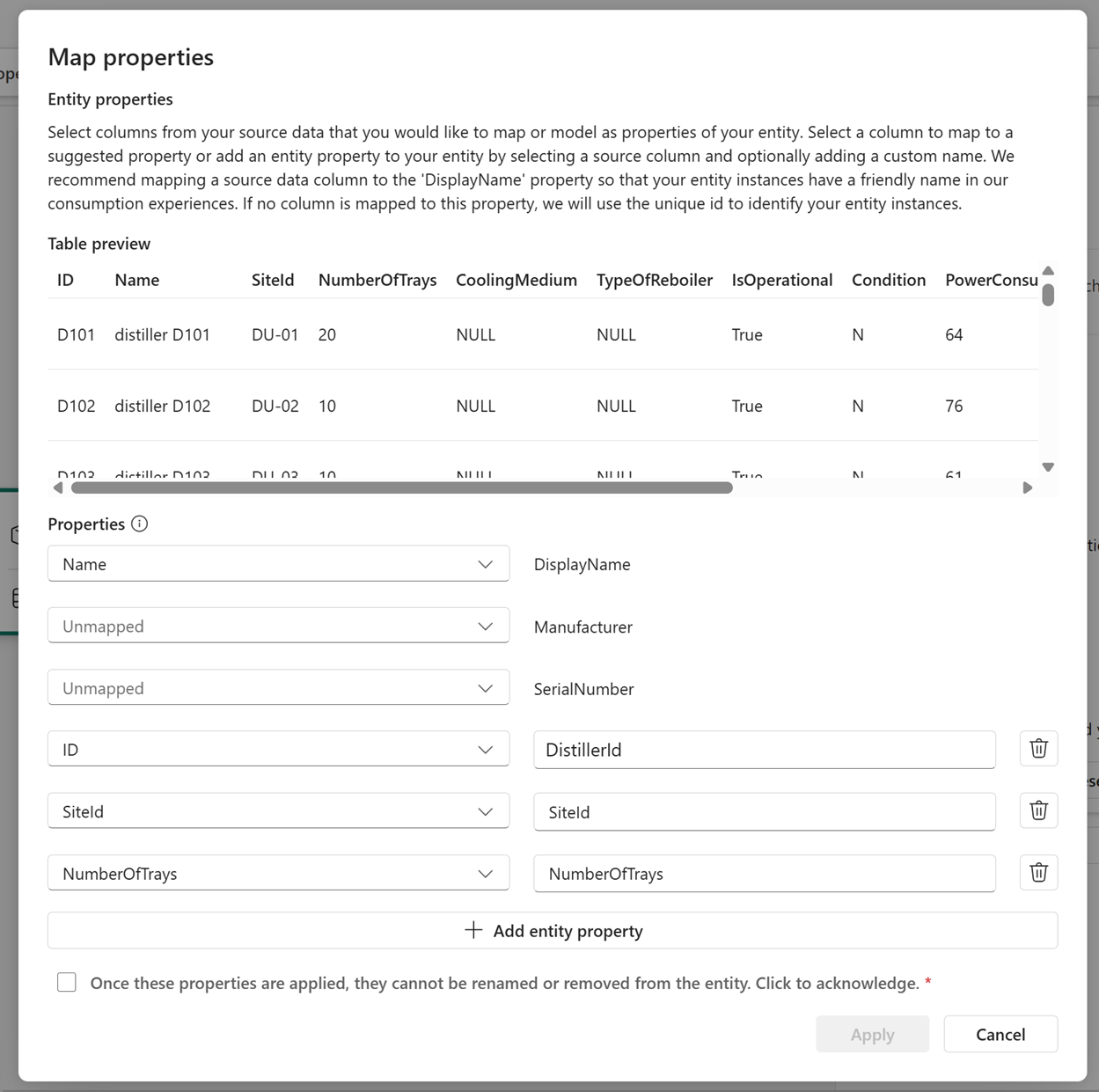Remove the SiteId property mapping
The image size is (1099, 1092).
coord(1038,810)
